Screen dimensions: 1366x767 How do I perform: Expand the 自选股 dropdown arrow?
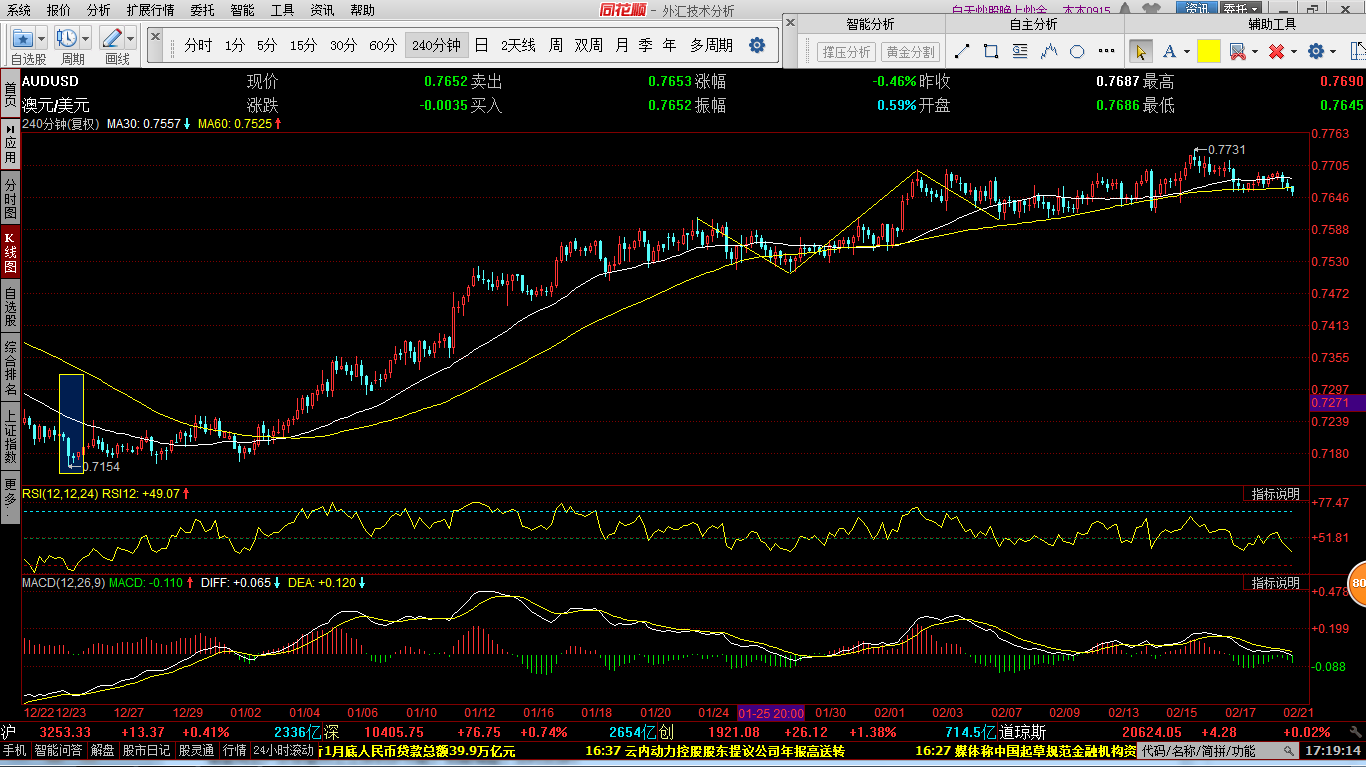click(x=41, y=39)
